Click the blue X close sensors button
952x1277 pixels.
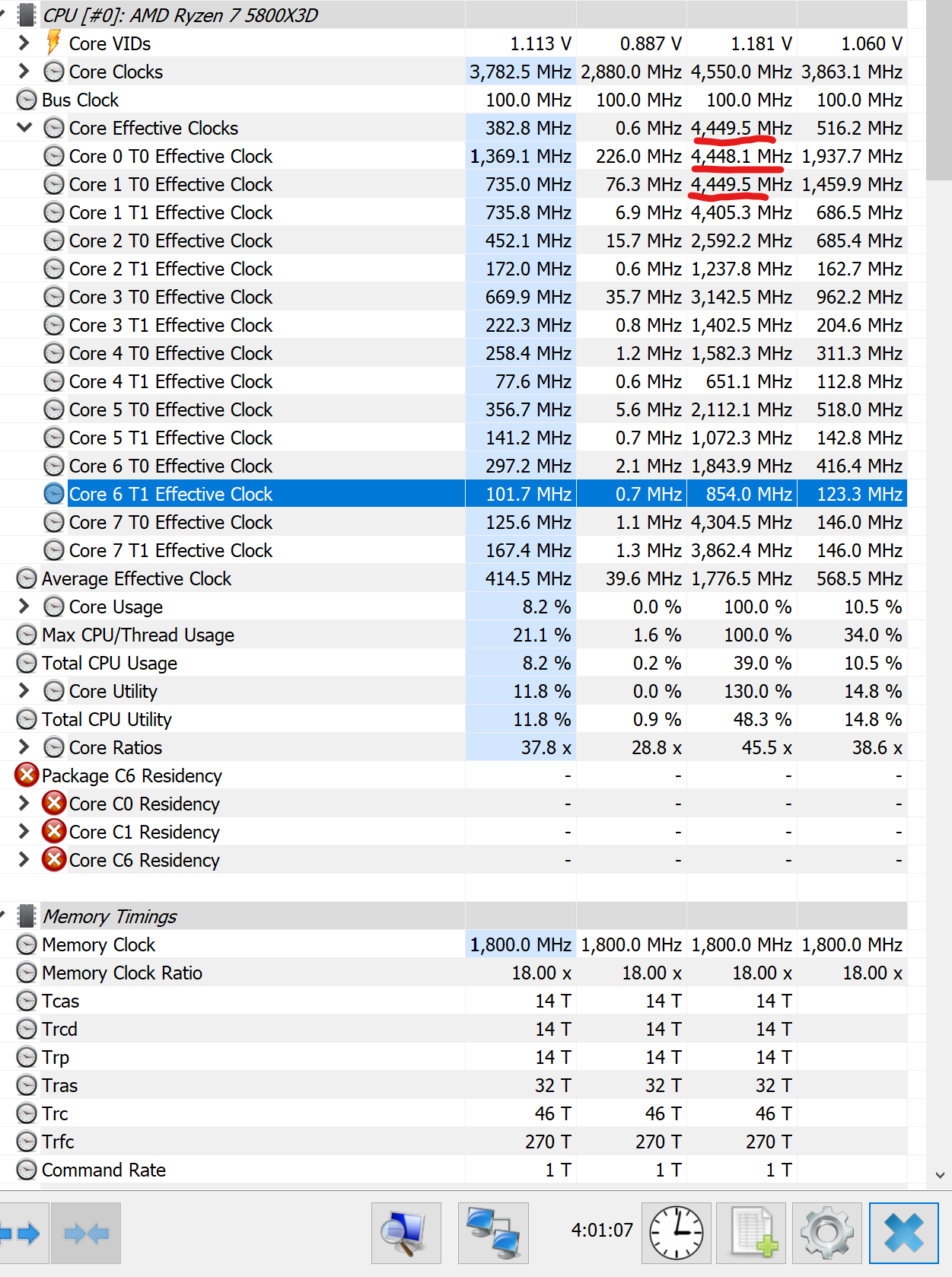pyautogui.click(x=903, y=1233)
